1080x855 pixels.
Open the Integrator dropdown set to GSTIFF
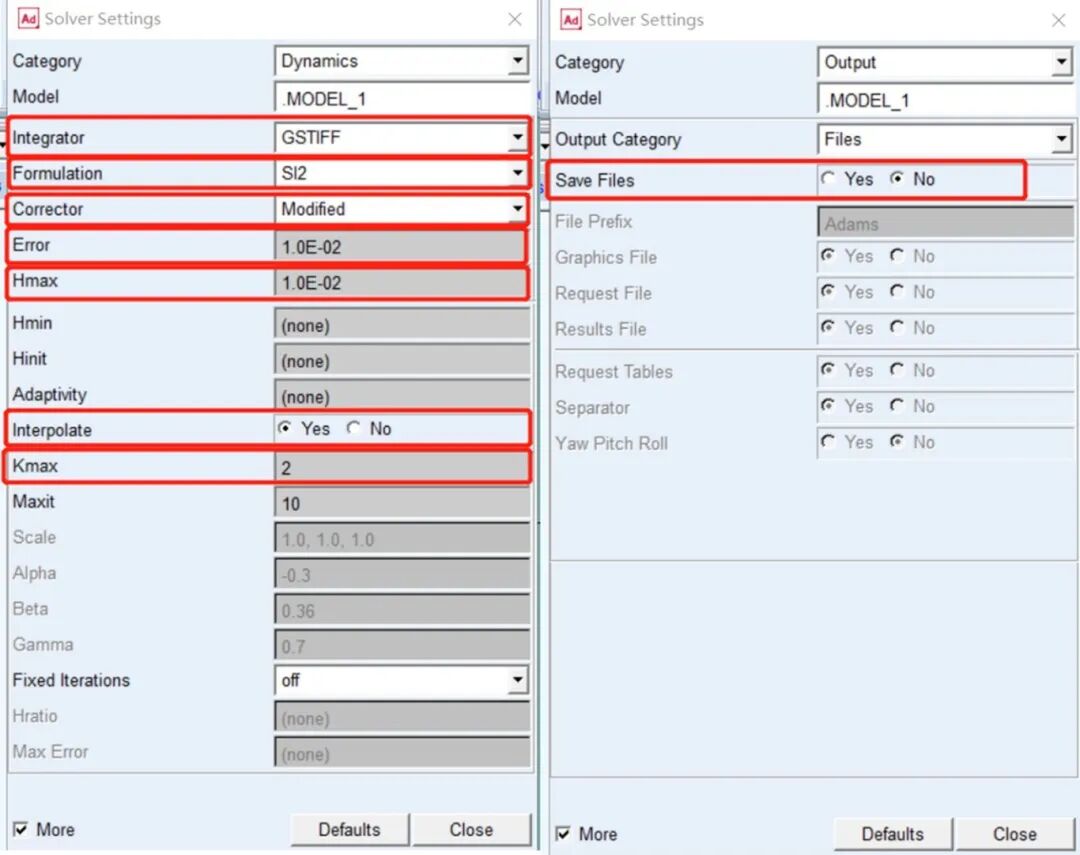(402, 138)
